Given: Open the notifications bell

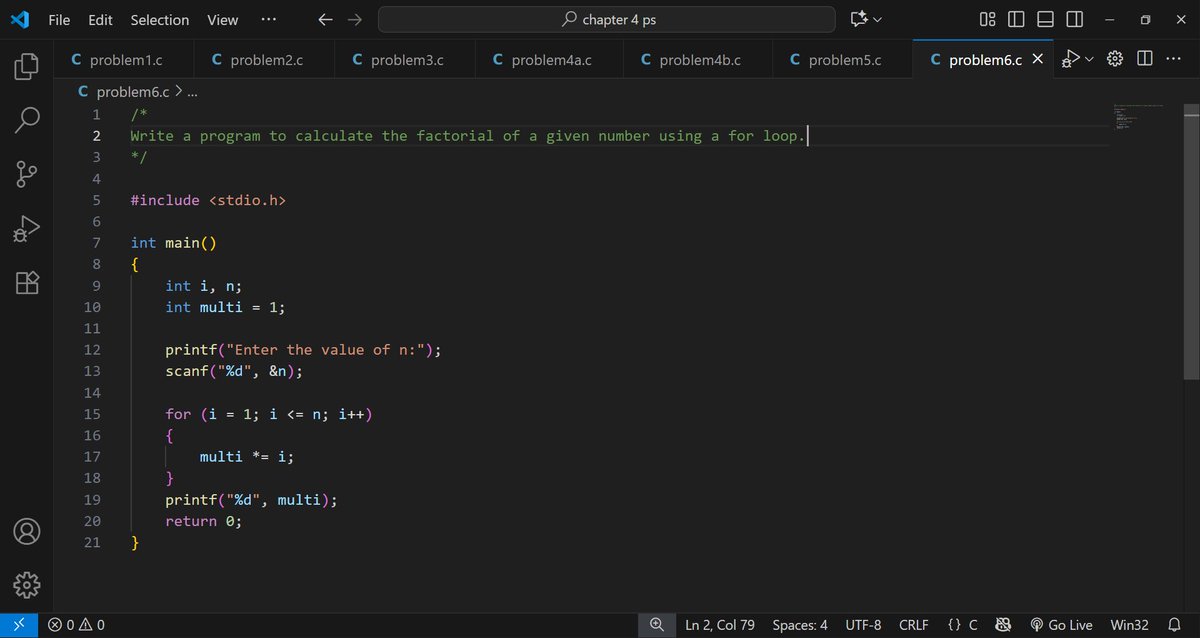Looking at the screenshot, I should 1185,624.
